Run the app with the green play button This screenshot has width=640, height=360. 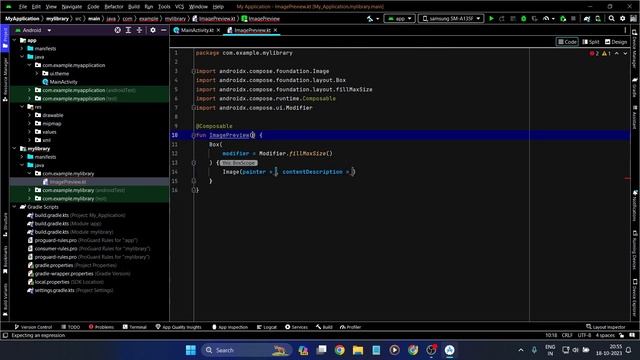click(x=491, y=19)
